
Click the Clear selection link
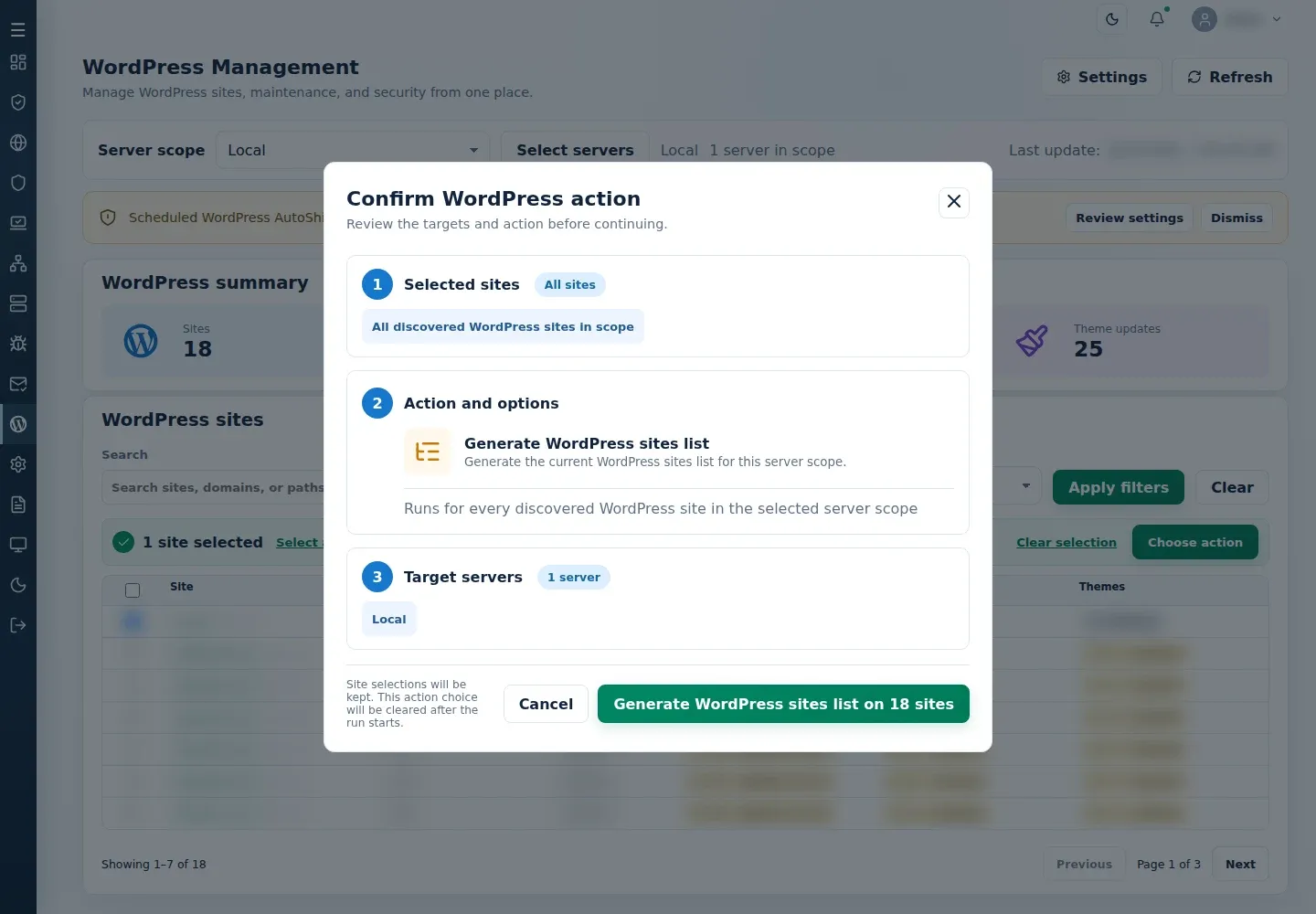coord(1067,542)
